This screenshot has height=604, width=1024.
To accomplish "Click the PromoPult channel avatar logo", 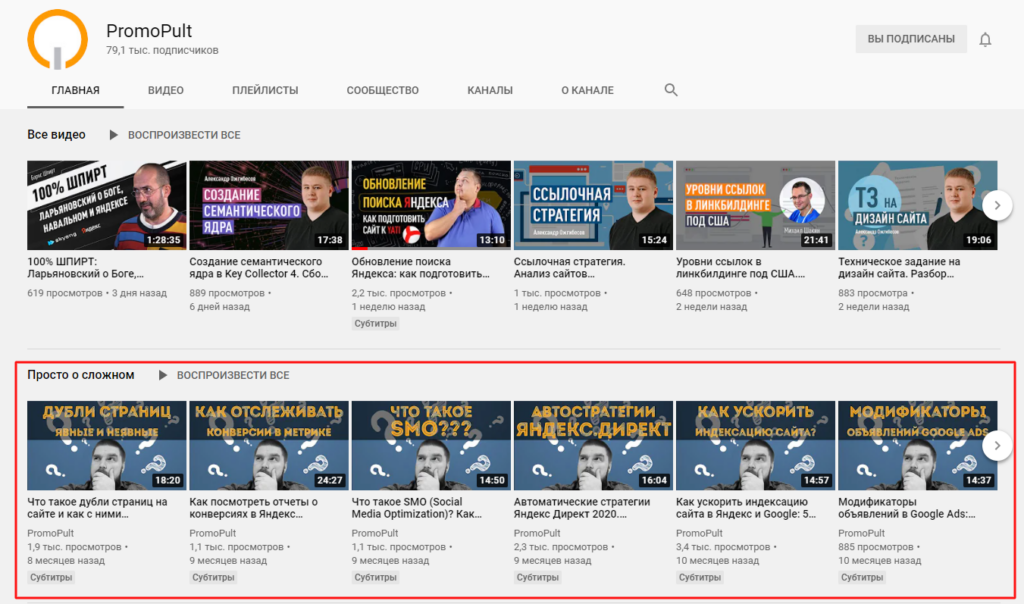I will pyautogui.click(x=57, y=40).
